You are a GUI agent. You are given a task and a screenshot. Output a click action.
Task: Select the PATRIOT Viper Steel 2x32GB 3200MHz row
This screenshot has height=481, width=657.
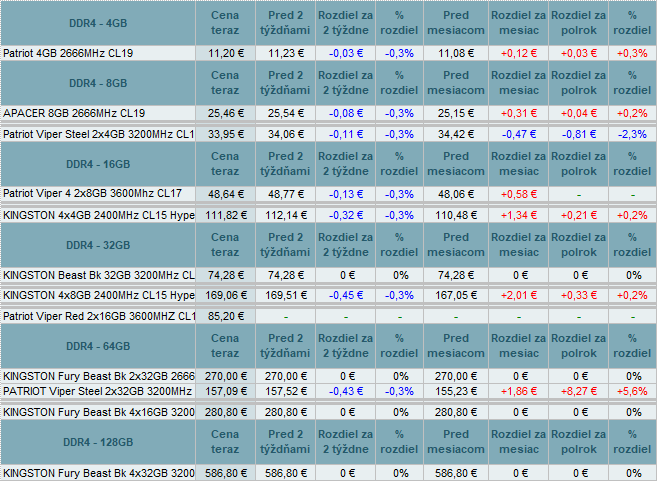[x=97, y=391]
